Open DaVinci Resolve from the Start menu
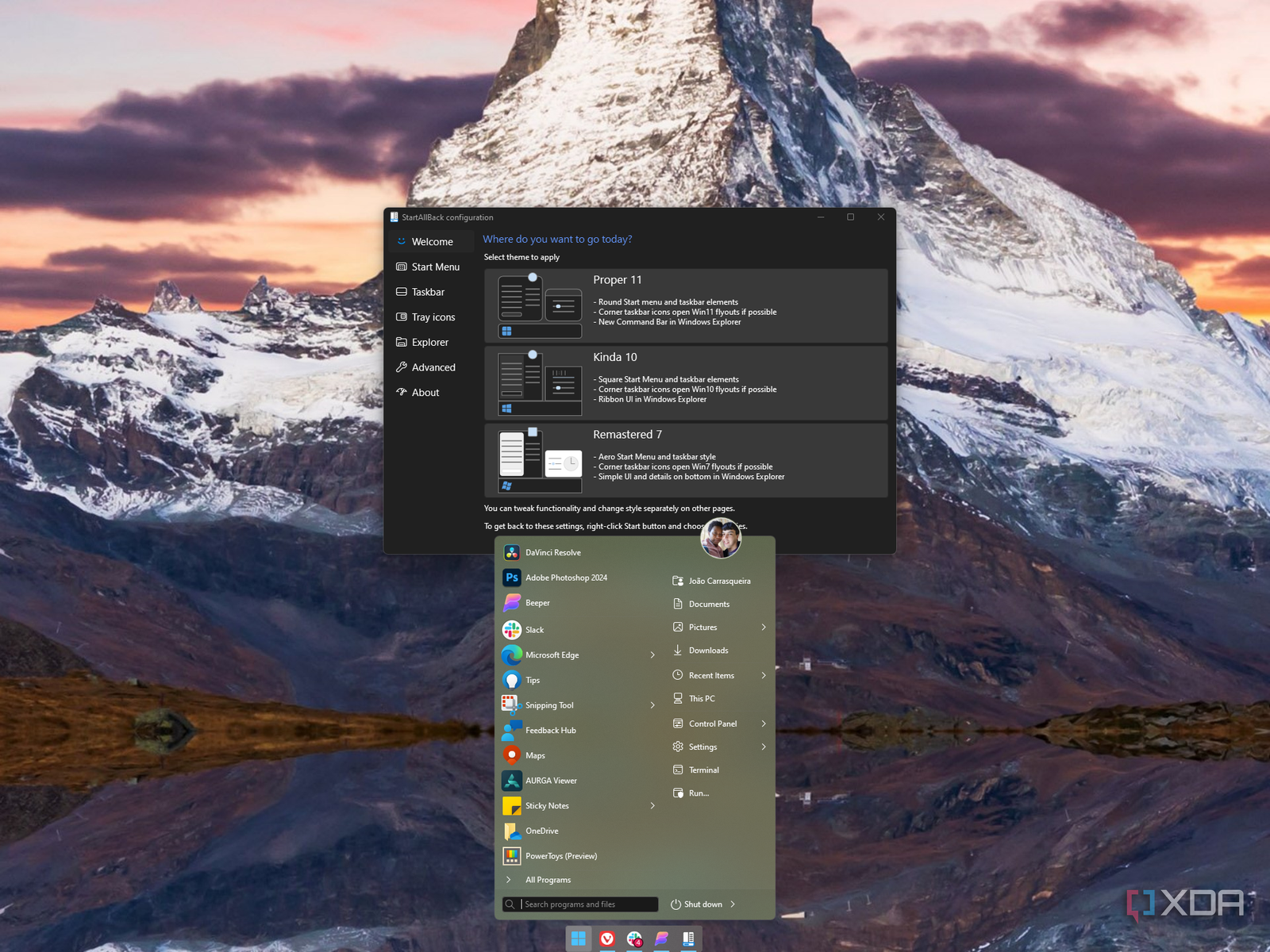Image resolution: width=1270 pixels, height=952 pixels. (552, 553)
